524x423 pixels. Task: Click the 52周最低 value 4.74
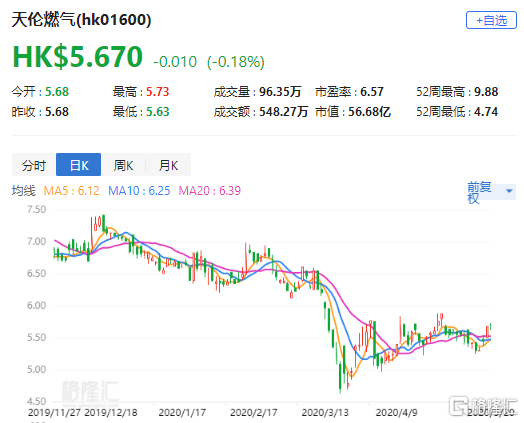(486, 112)
